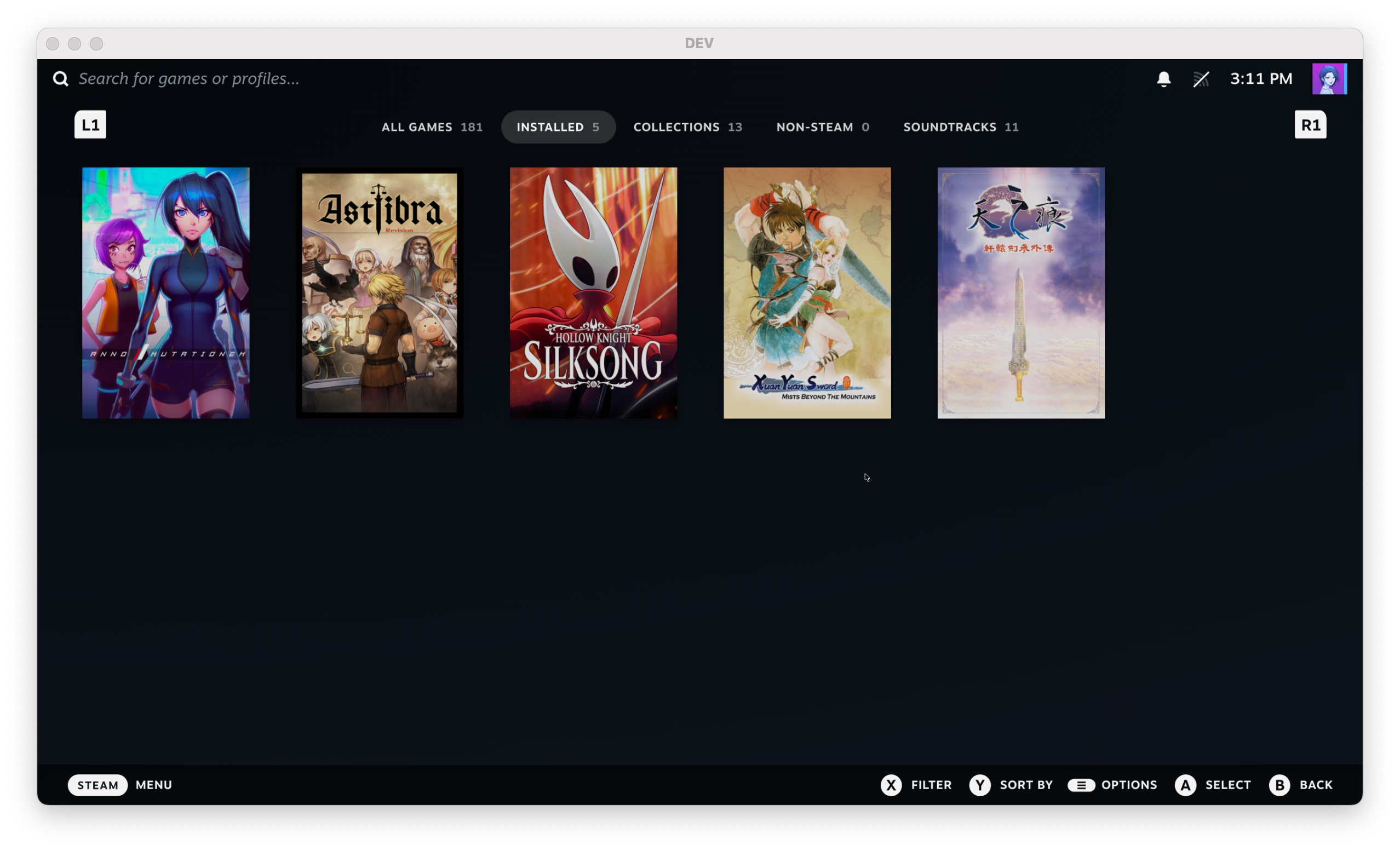
Task: Click the MENU label beside STEAM
Action: coord(153,785)
